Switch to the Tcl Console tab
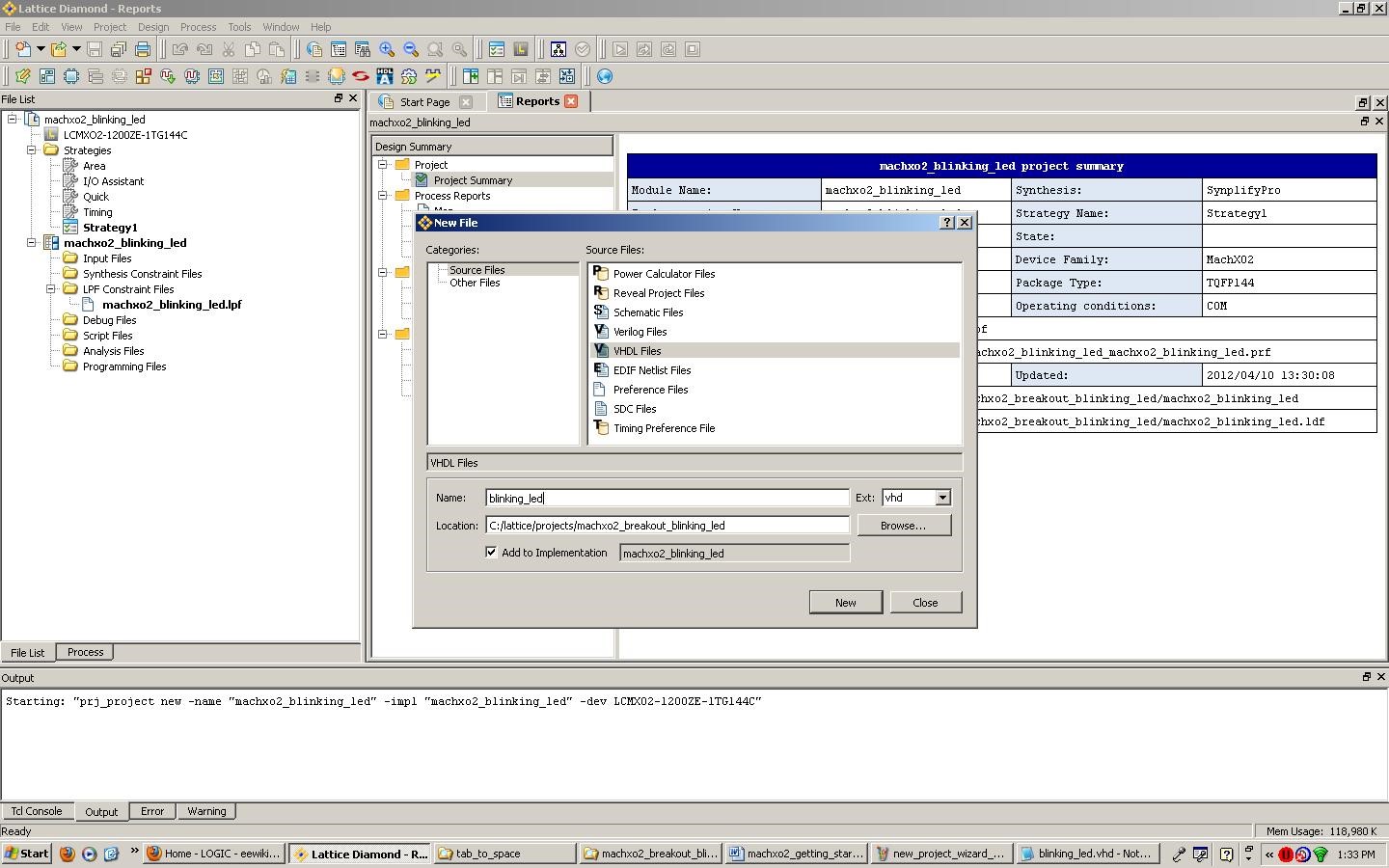1389x868 pixels. (x=37, y=811)
